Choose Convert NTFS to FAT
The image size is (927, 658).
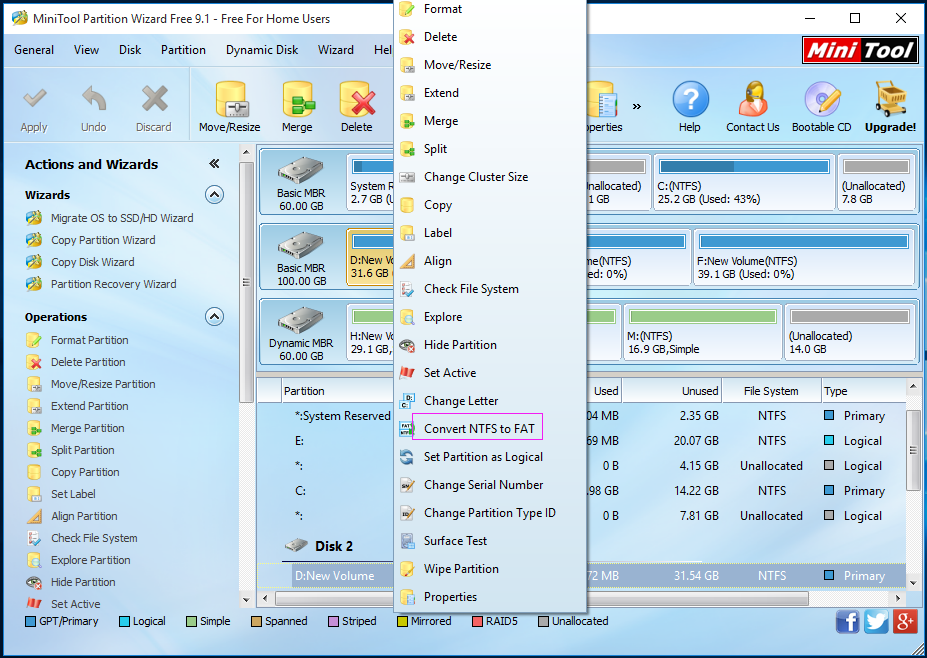[479, 429]
